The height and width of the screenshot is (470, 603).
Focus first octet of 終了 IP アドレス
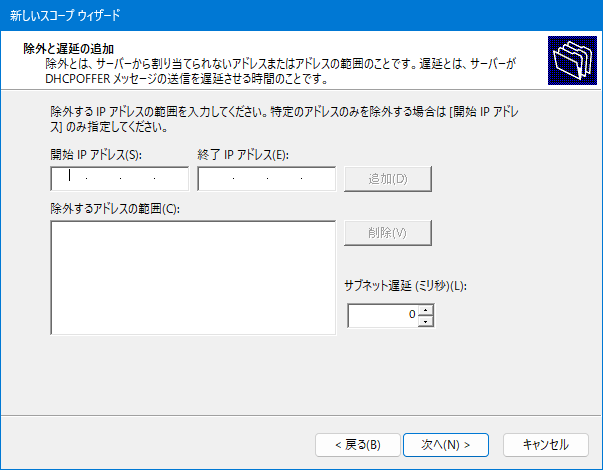pos(217,179)
